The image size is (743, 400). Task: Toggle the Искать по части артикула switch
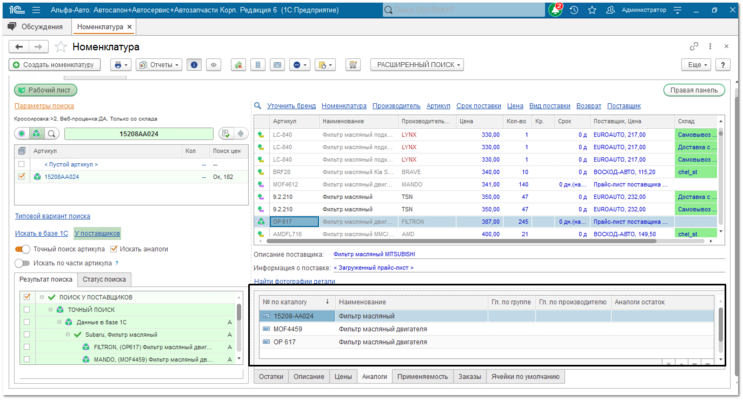pyautogui.click(x=22, y=263)
